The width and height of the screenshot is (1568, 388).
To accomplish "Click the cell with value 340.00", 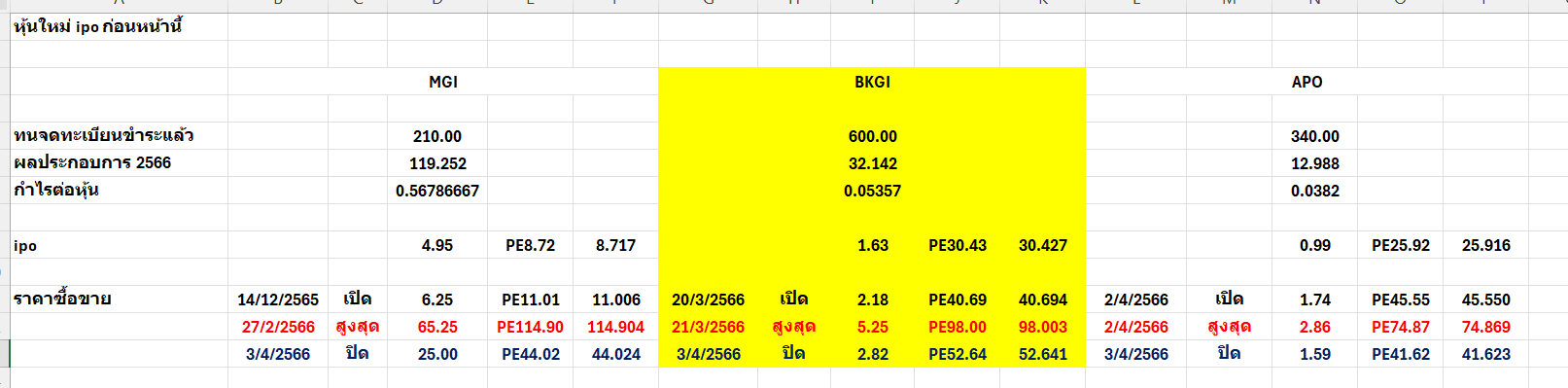I will click(1314, 136).
